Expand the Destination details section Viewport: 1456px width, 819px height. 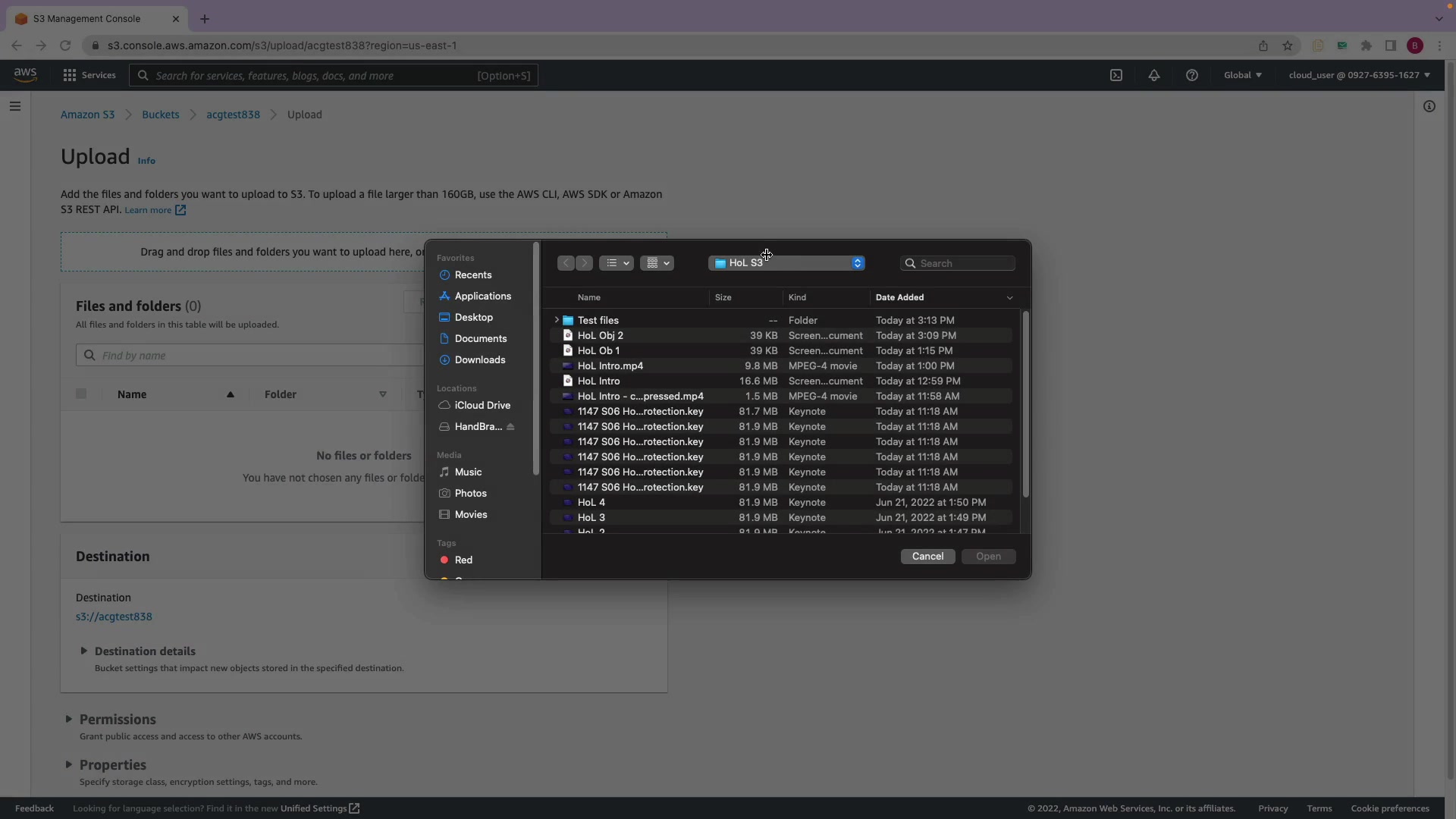click(x=83, y=651)
